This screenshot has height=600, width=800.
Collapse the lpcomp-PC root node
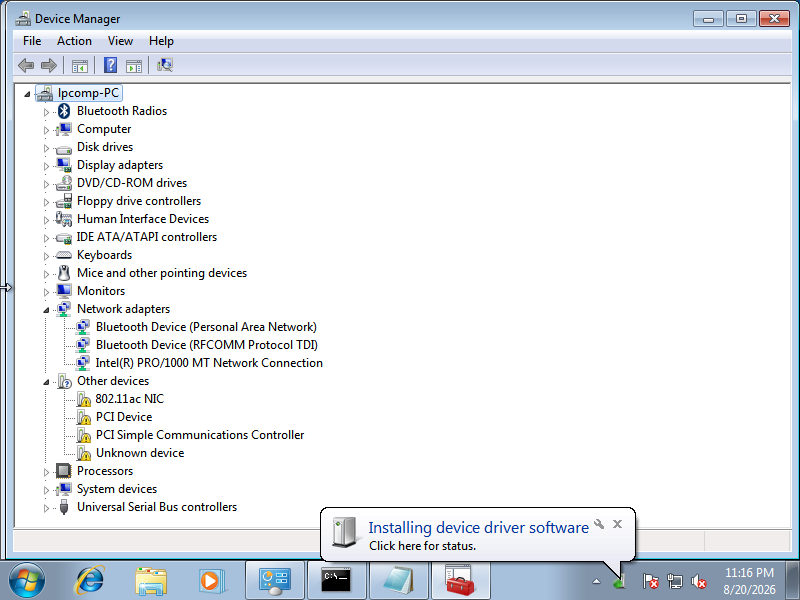point(27,94)
